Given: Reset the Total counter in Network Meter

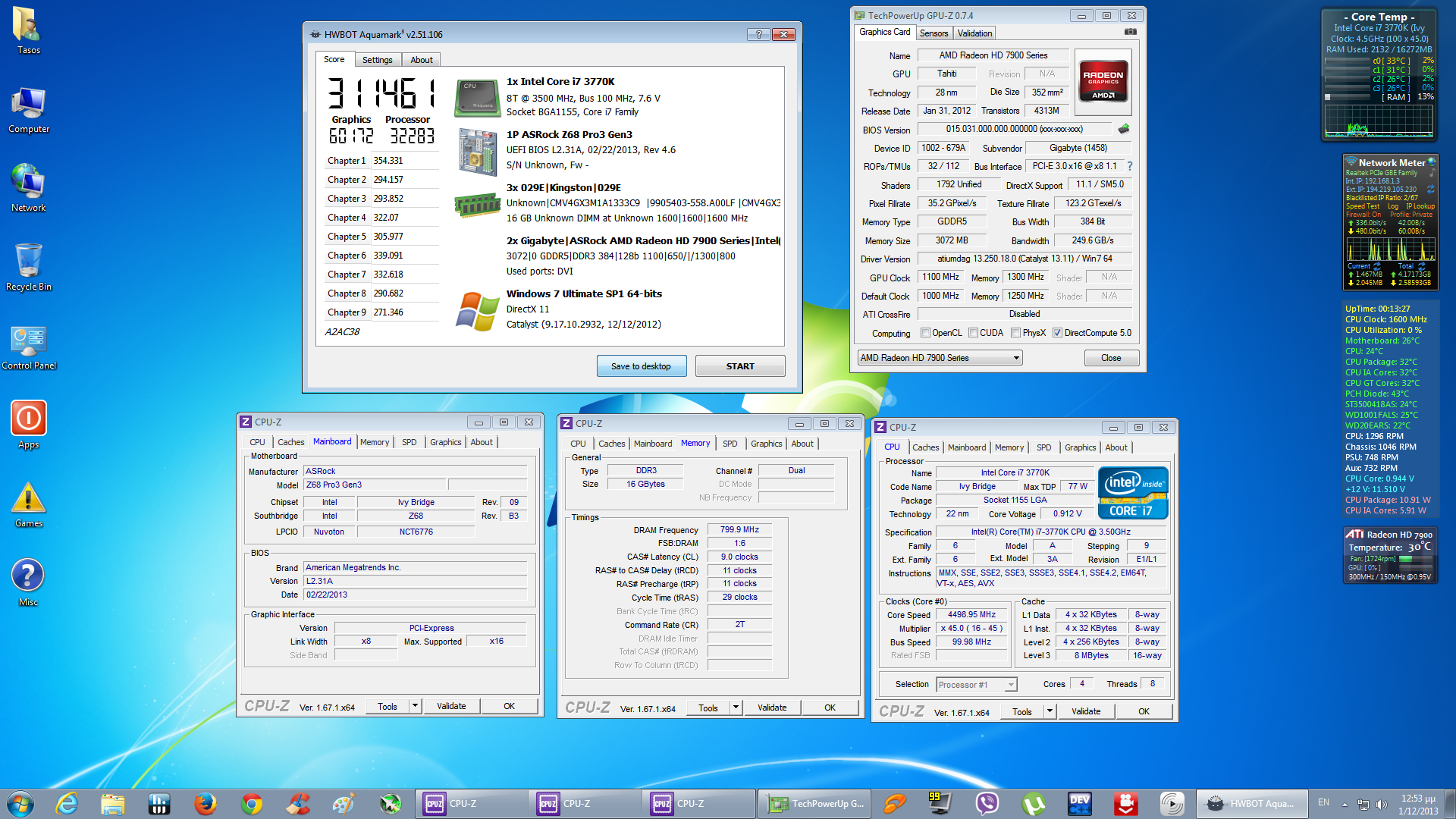Looking at the screenshot, I should [1421, 266].
